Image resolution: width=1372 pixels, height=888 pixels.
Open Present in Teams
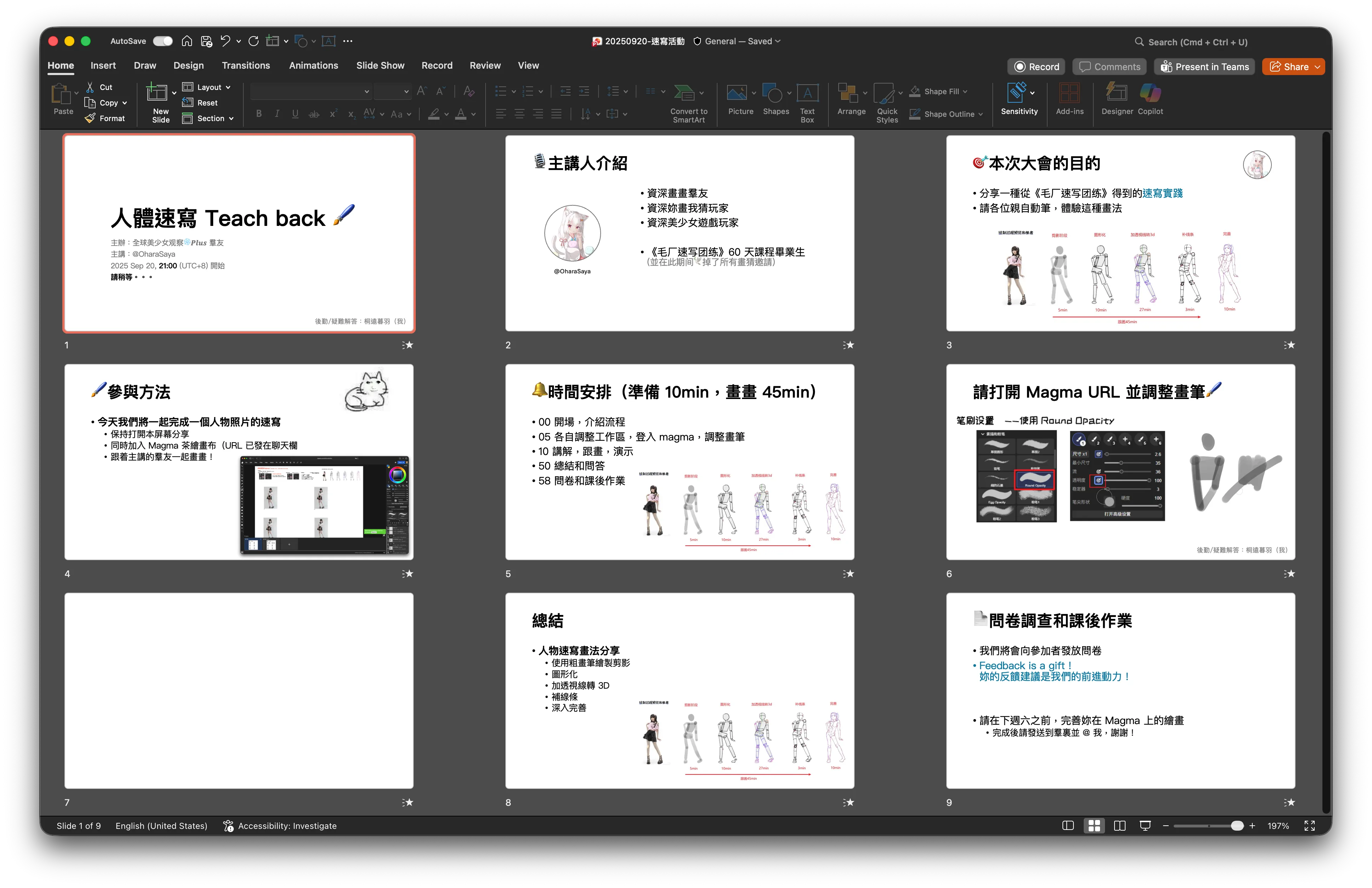click(1204, 66)
